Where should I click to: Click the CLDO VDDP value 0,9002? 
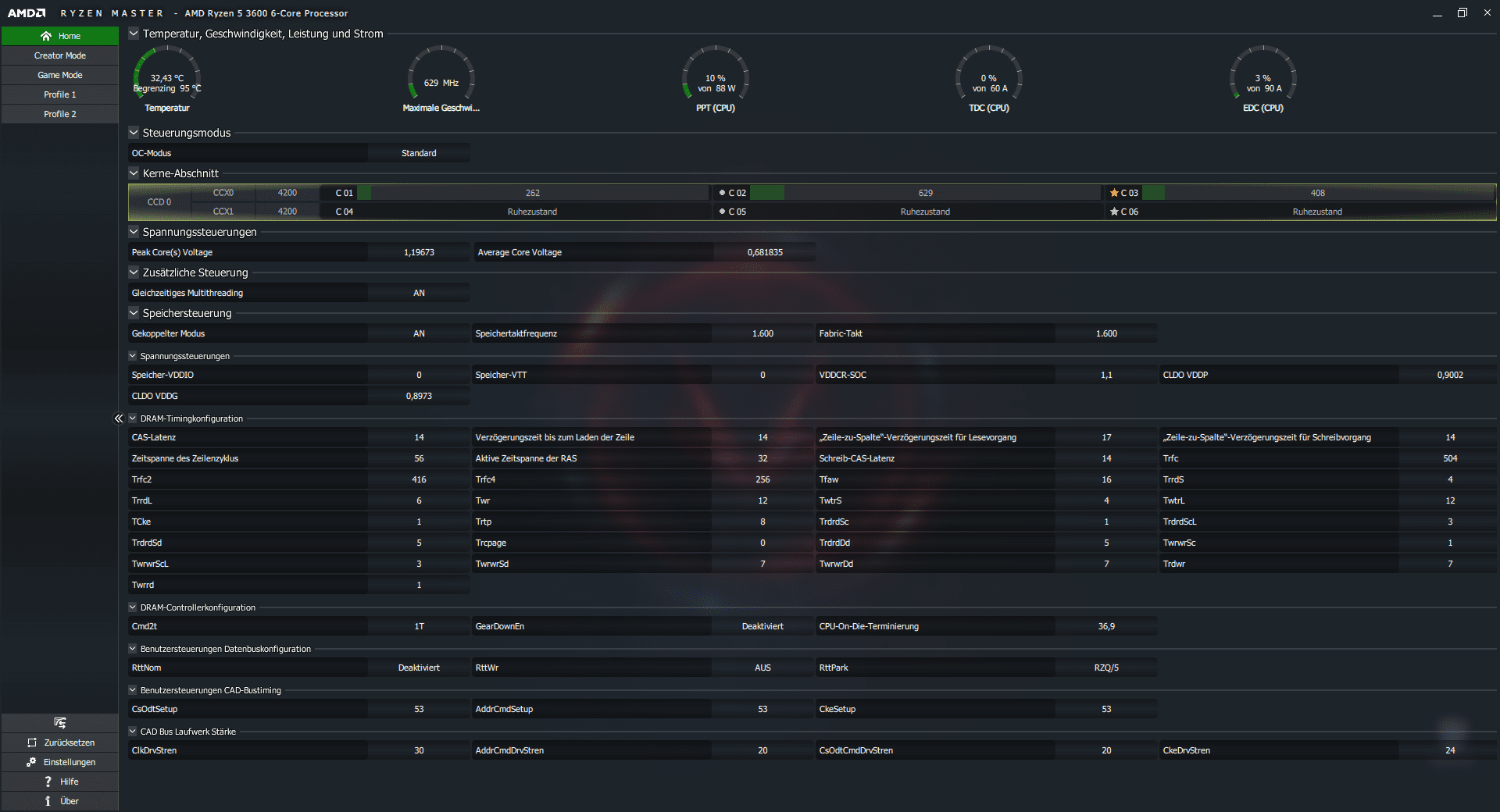tap(1450, 375)
